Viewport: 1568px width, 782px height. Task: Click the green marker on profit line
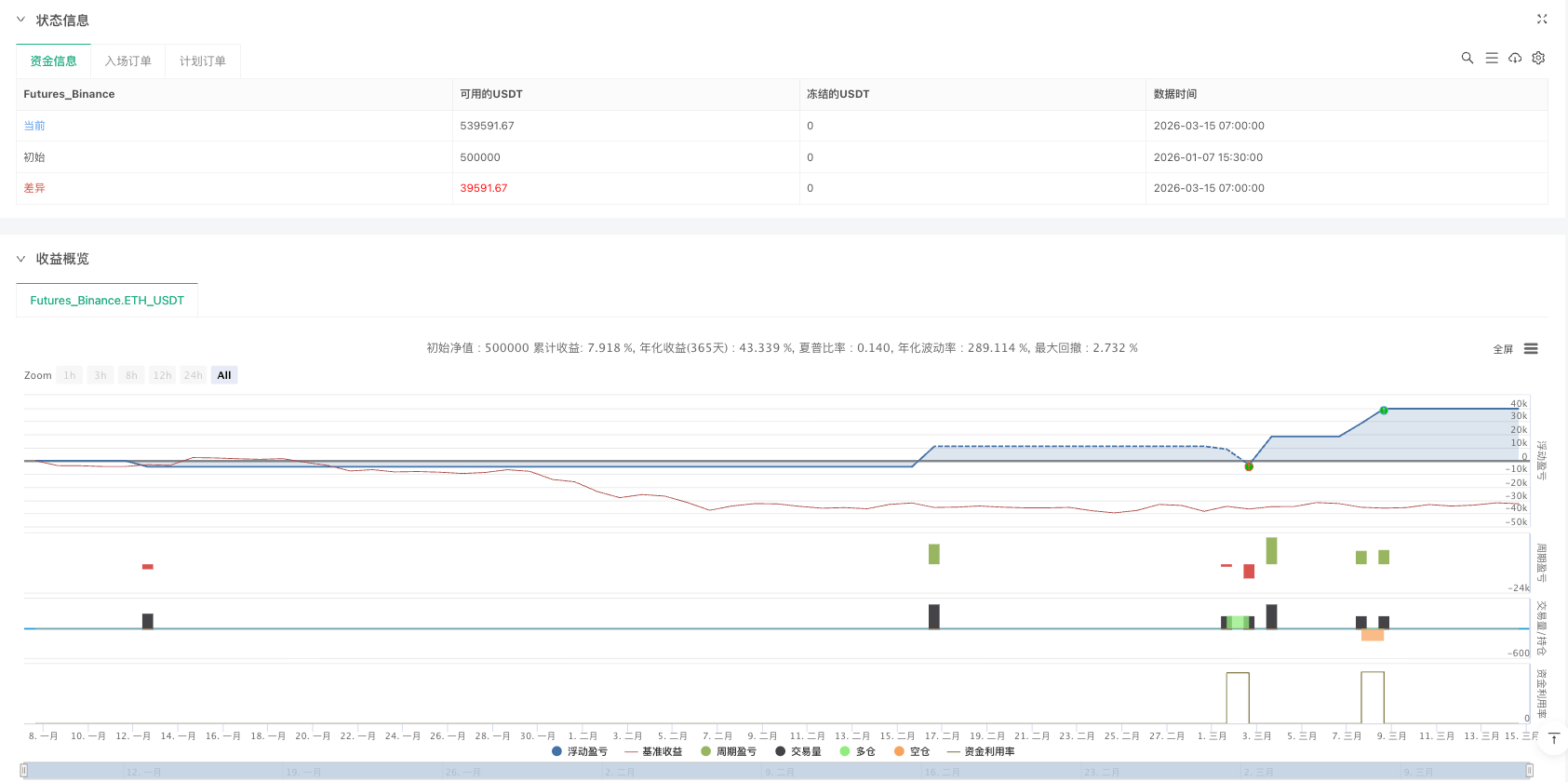click(1384, 411)
